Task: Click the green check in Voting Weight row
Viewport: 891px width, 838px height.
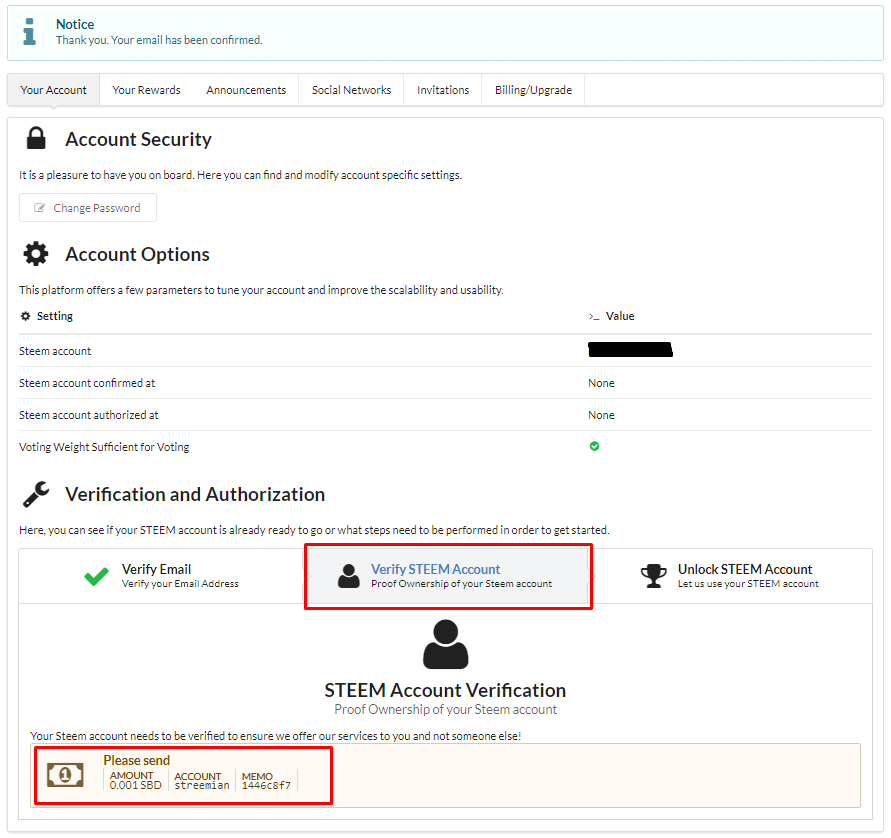Action: pyautogui.click(x=594, y=446)
